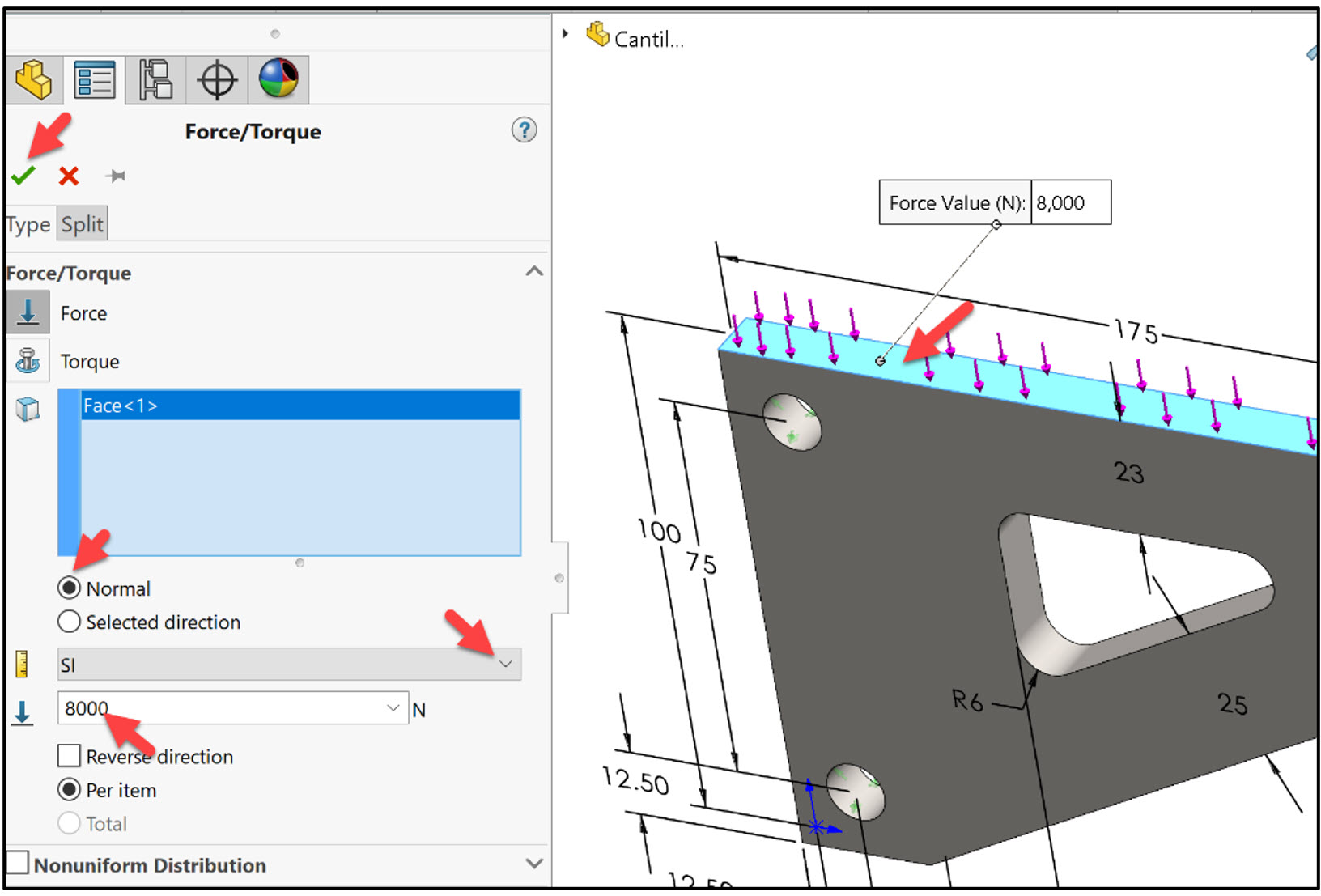Open the SI units dropdown
The height and width of the screenshot is (896, 1321).
pos(507,664)
